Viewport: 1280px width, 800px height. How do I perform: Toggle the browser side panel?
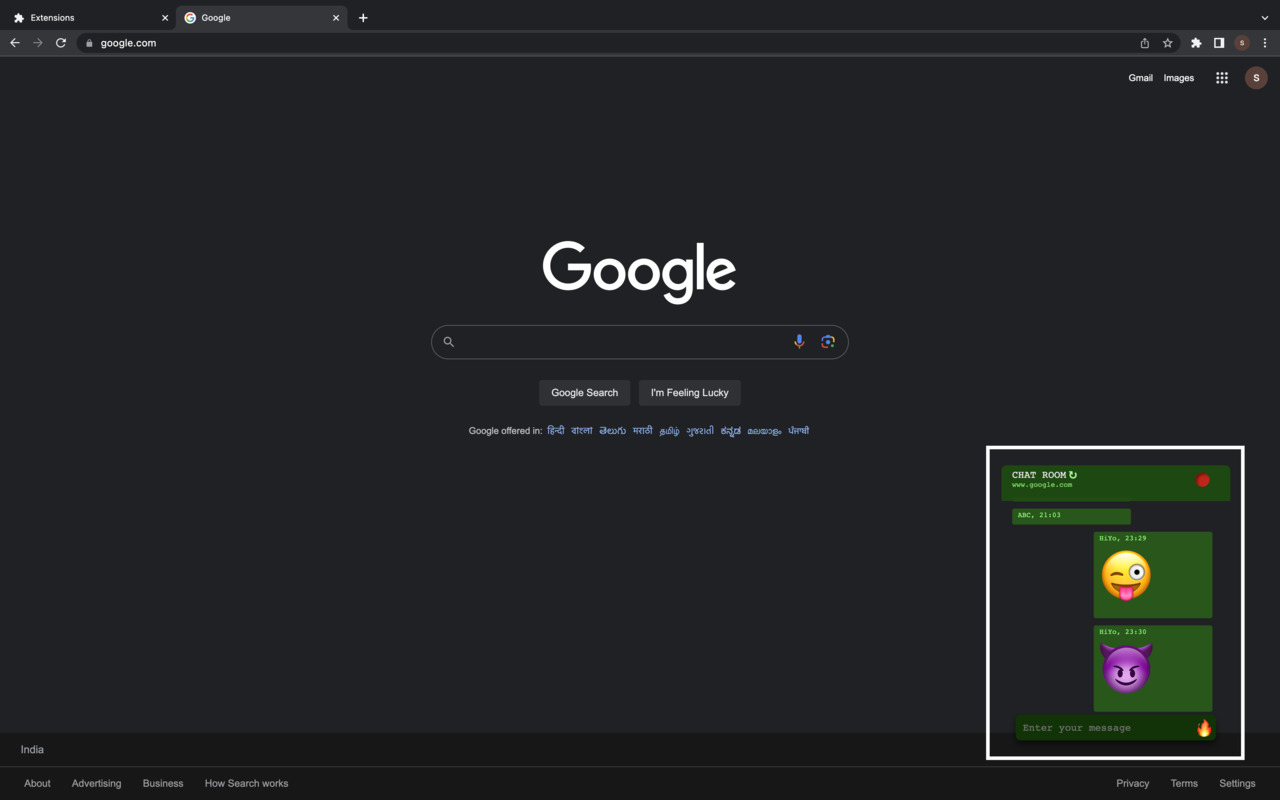1219,43
